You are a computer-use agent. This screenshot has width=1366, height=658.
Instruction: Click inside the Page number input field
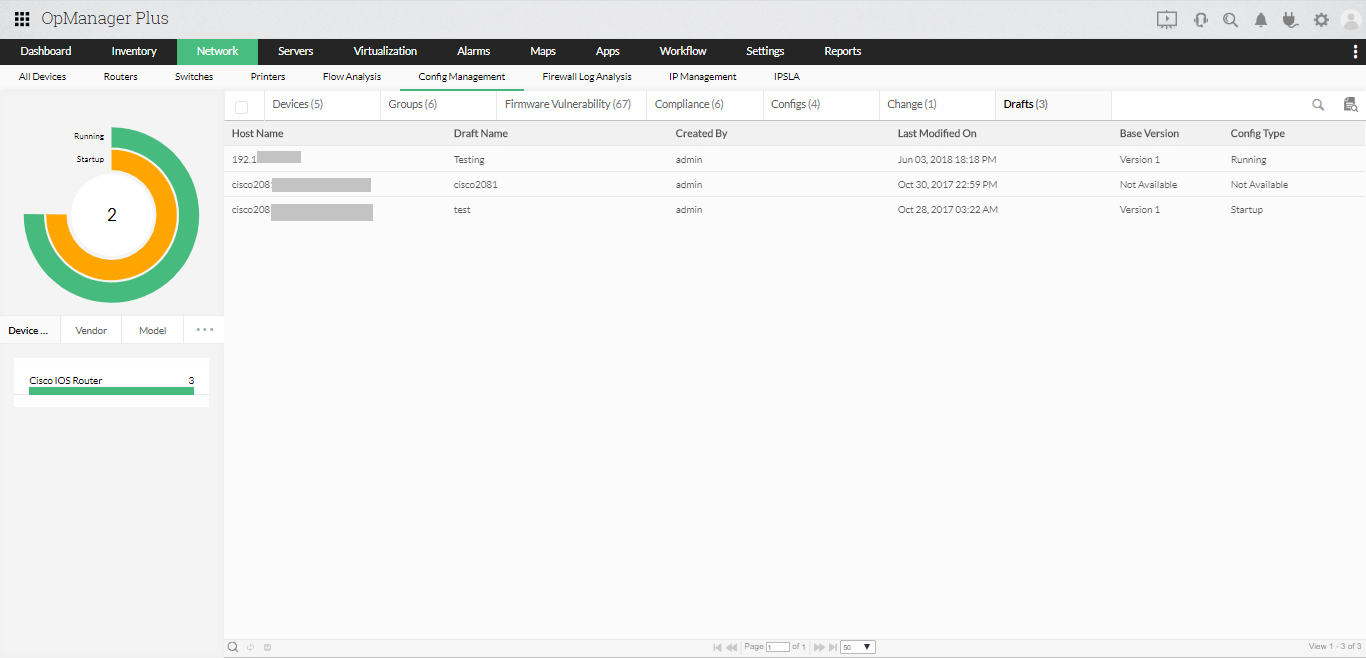tap(778, 647)
